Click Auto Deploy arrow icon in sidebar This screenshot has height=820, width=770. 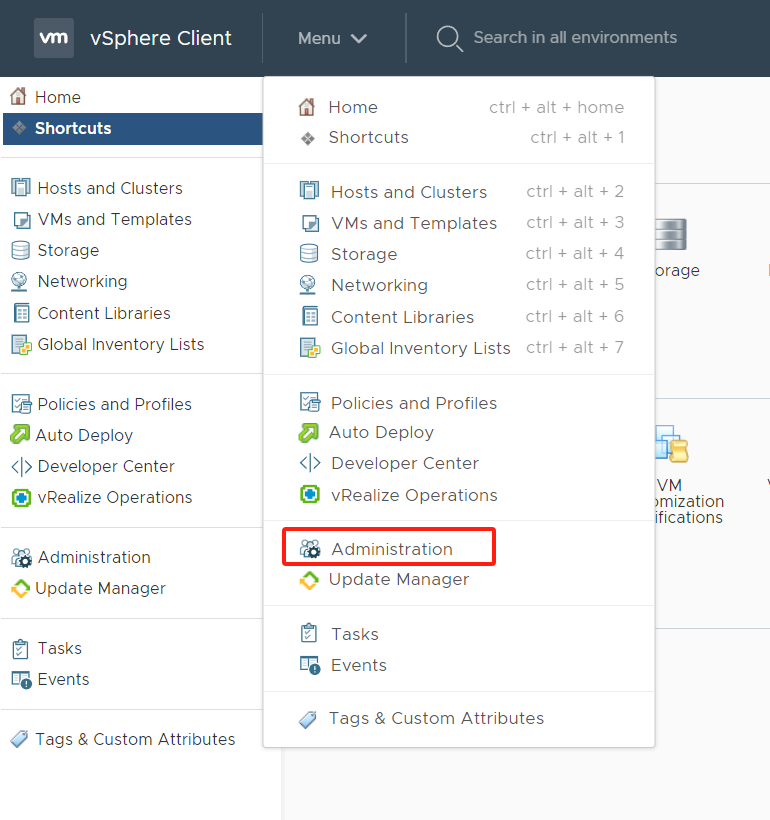pyautogui.click(x=20, y=434)
